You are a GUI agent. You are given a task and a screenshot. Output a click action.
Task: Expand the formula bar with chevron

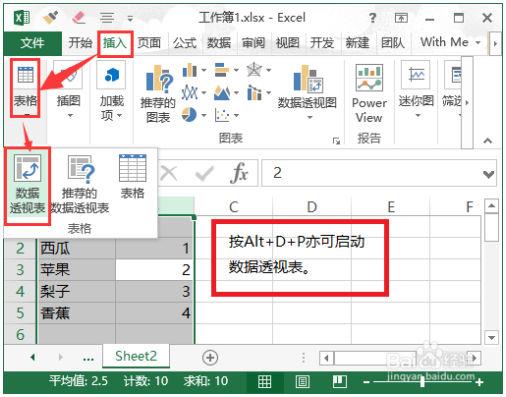pos(489,174)
